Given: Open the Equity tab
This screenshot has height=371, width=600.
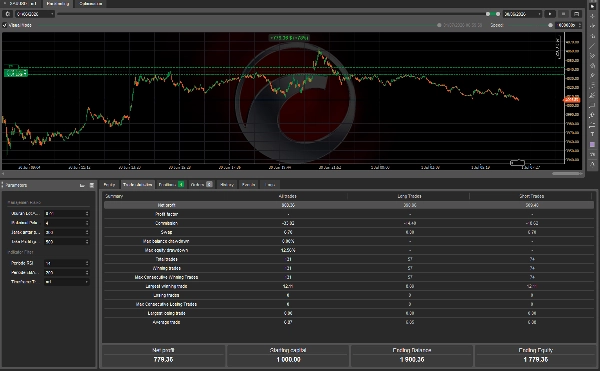Looking at the screenshot, I should 109,184.
